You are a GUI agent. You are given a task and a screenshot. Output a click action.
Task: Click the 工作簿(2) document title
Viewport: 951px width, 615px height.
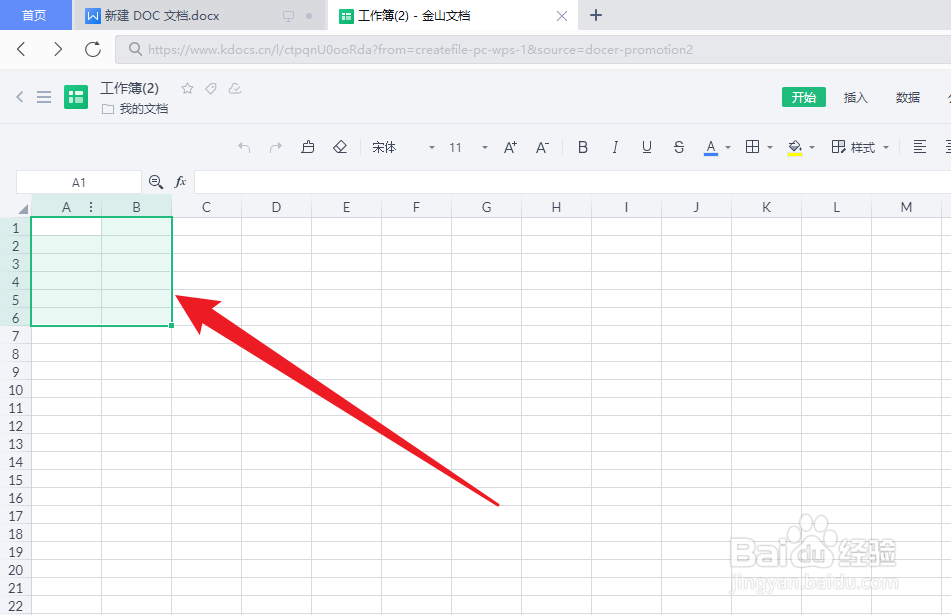point(129,89)
